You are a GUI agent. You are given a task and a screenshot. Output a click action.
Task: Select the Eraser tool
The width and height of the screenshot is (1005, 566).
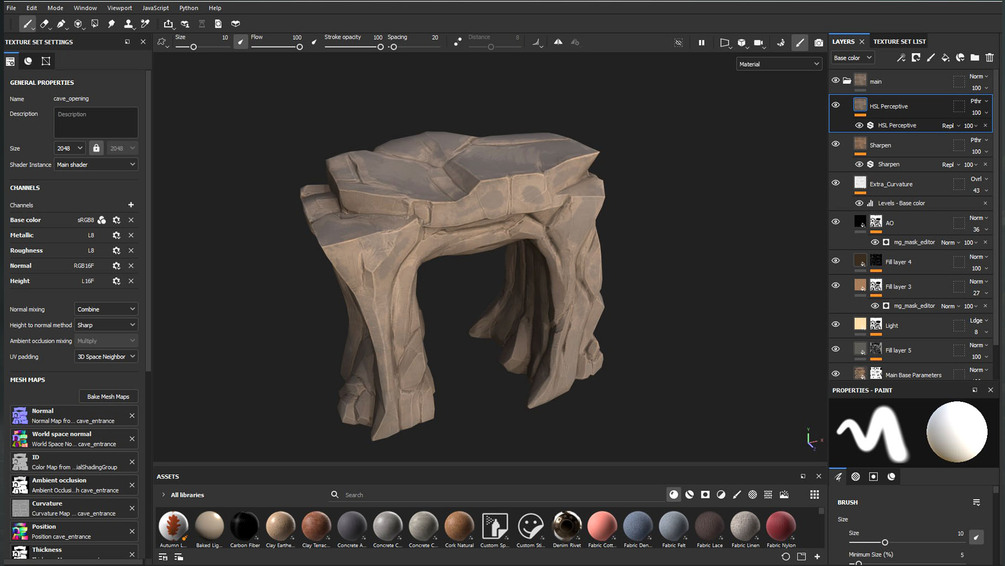point(44,23)
